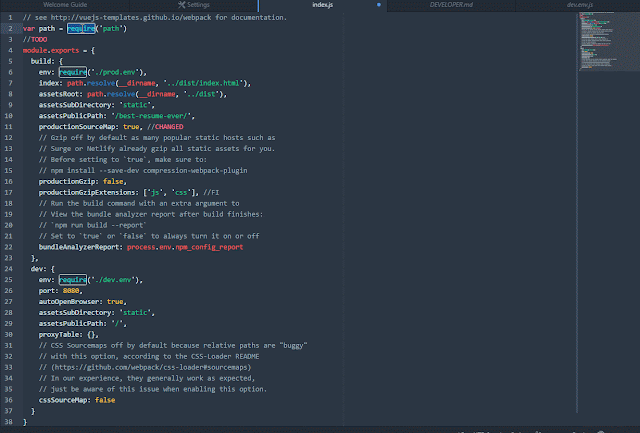Click the port value 8080
This screenshot has width=640, height=433.
point(71,291)
